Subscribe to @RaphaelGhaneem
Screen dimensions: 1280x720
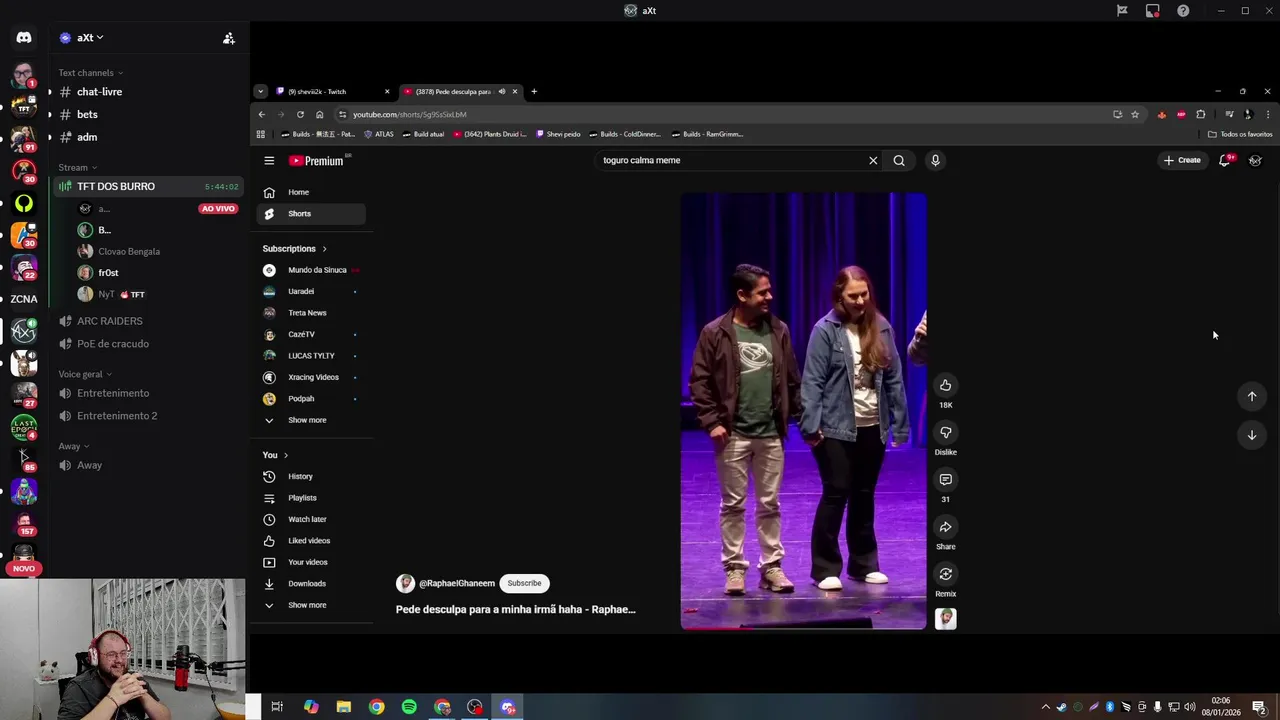pyautogui.click(x=524, y=583)
